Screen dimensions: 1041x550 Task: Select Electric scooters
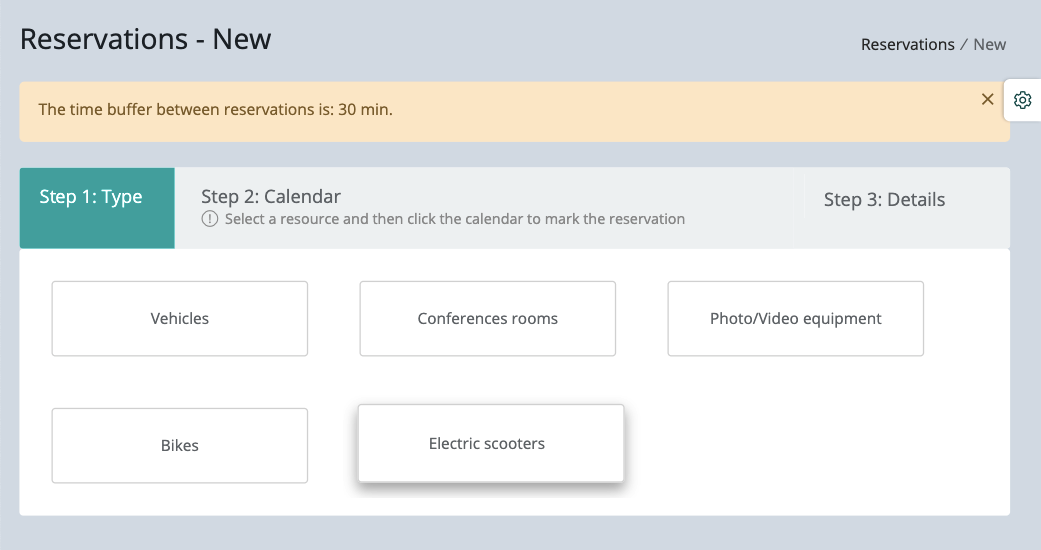coord(491,443)
